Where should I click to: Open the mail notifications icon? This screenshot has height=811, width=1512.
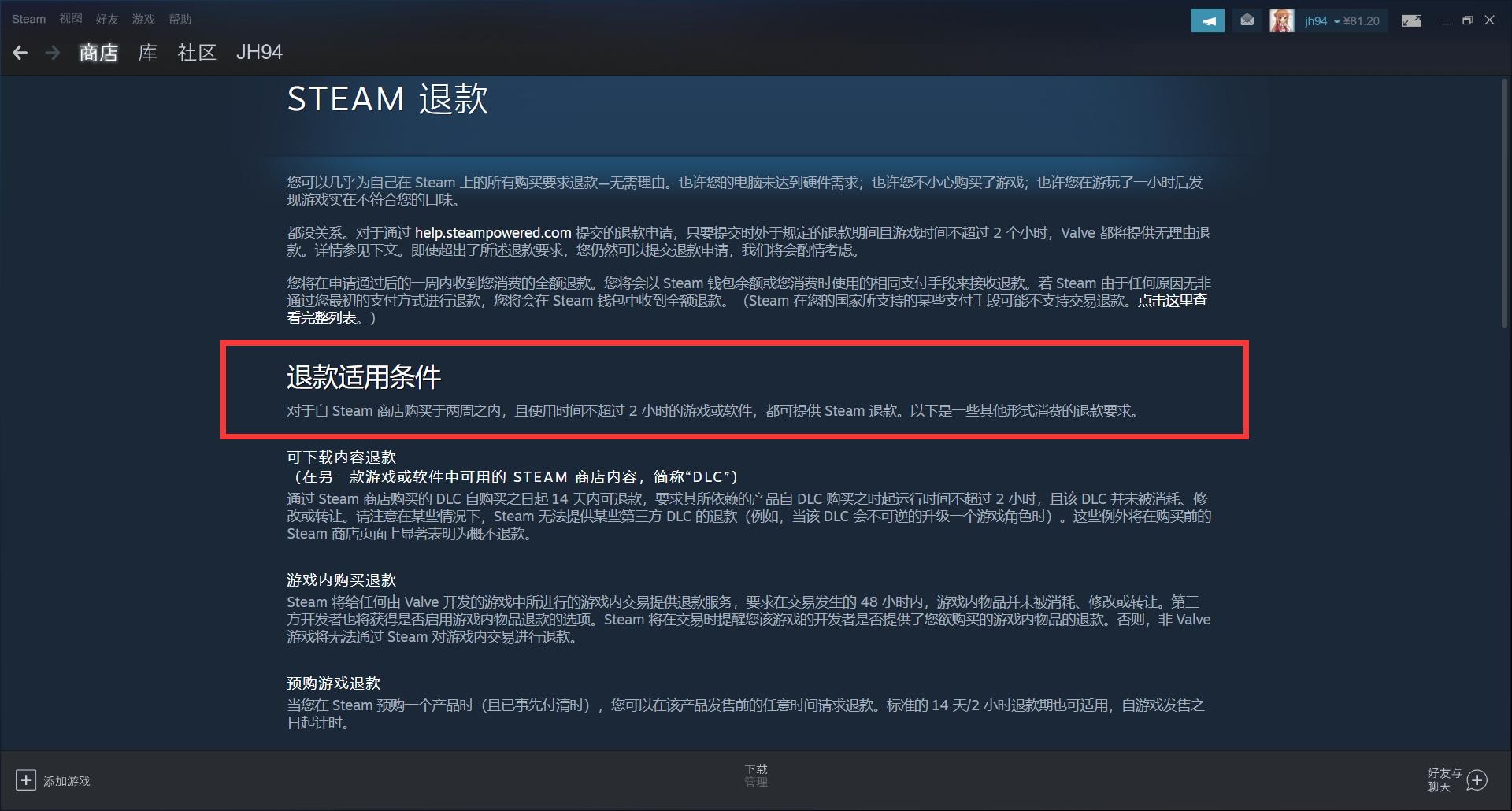point(1247,20)
